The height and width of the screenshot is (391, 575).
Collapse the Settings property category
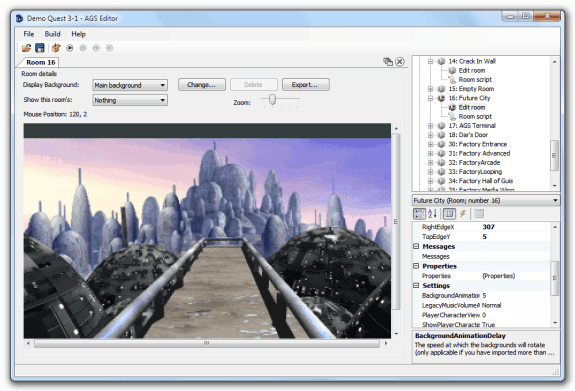coord(416,285)
